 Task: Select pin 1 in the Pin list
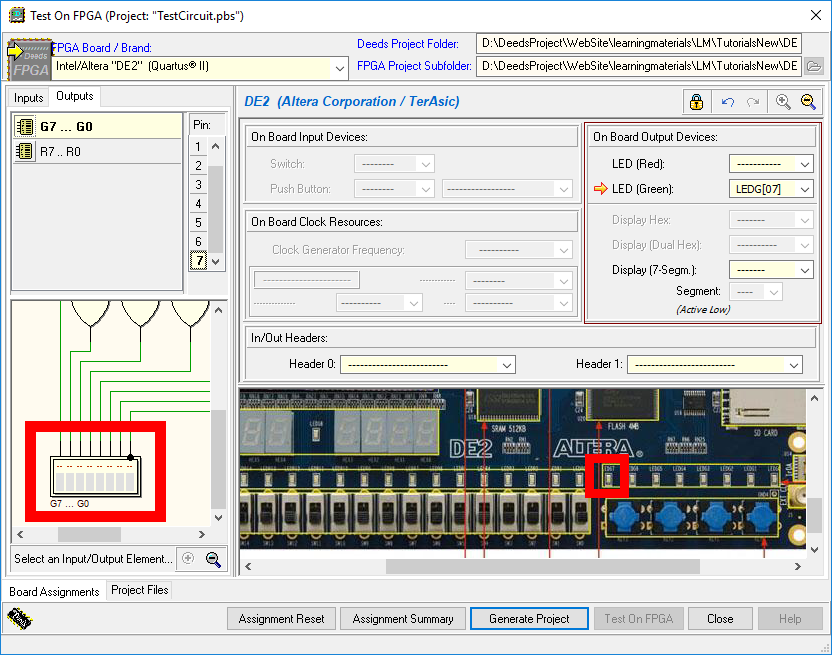[198, 146]
